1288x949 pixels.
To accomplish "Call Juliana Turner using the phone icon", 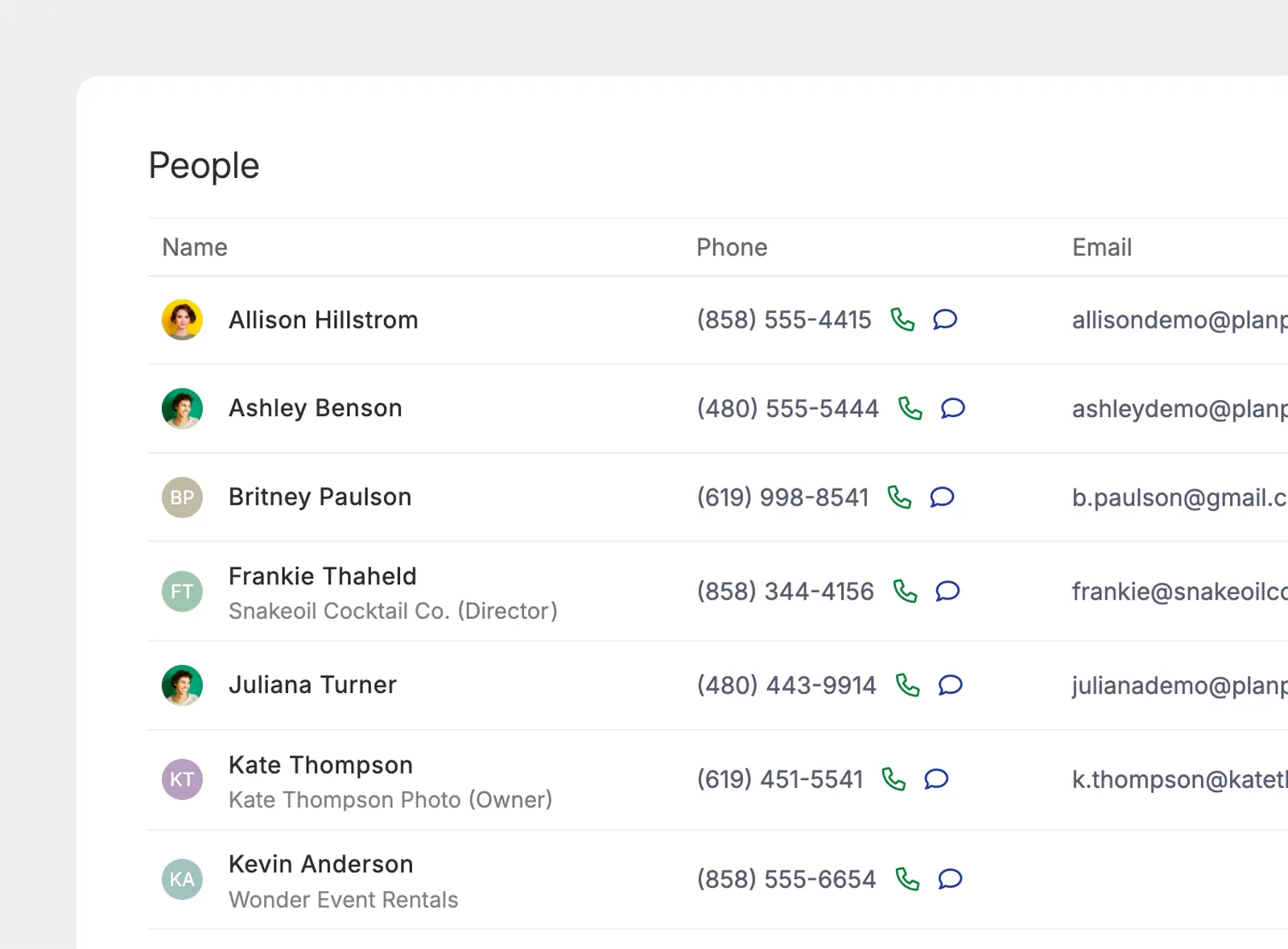I will coord(908,685).
